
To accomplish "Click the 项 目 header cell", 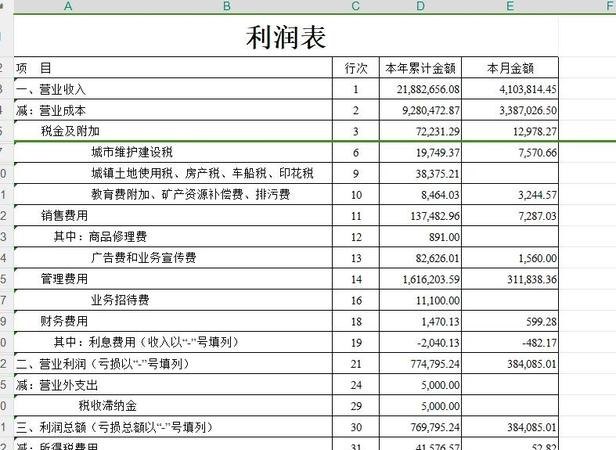I will pos(173,68).
